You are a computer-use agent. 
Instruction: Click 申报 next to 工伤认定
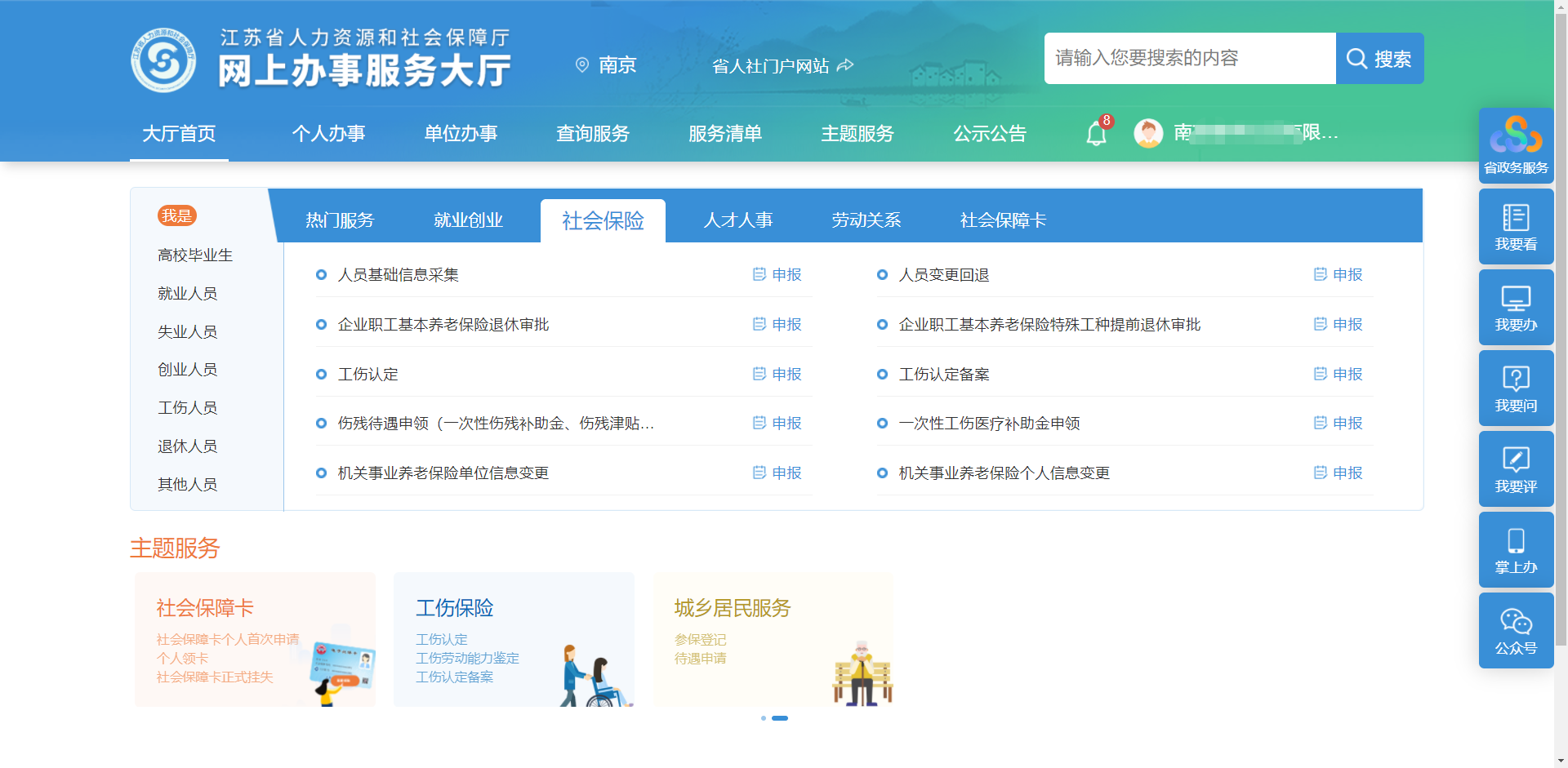[x=777, y=374]
